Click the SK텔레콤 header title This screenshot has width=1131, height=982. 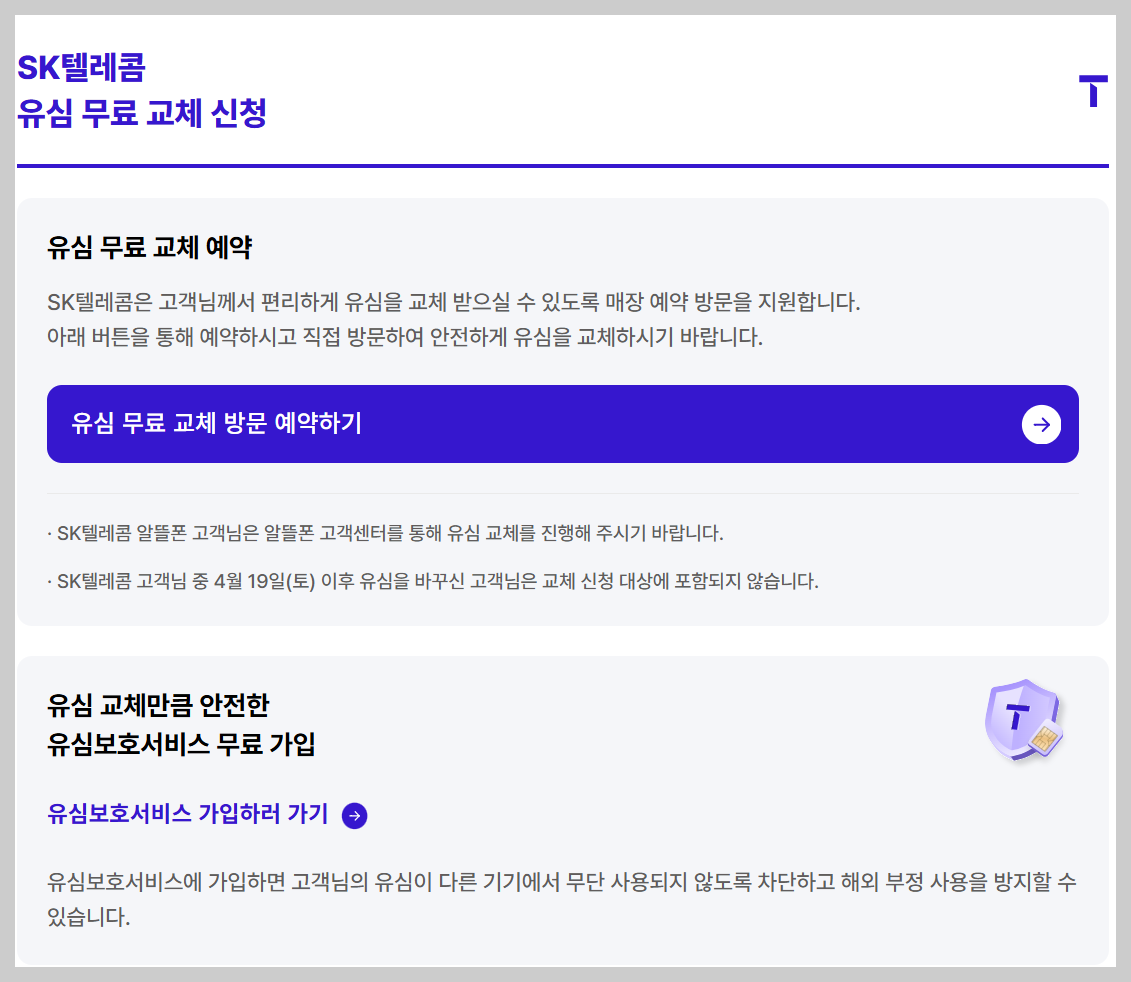pos(82,68)
